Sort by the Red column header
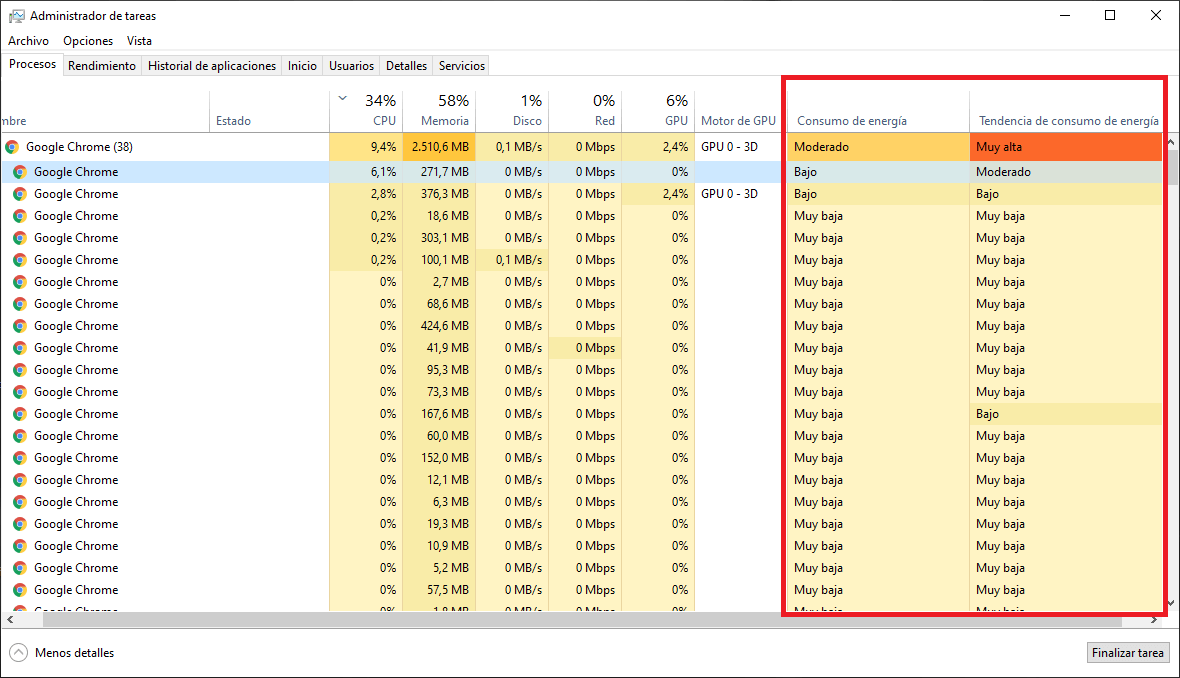This screenshot has height=678, width=1180. (585, 111)
